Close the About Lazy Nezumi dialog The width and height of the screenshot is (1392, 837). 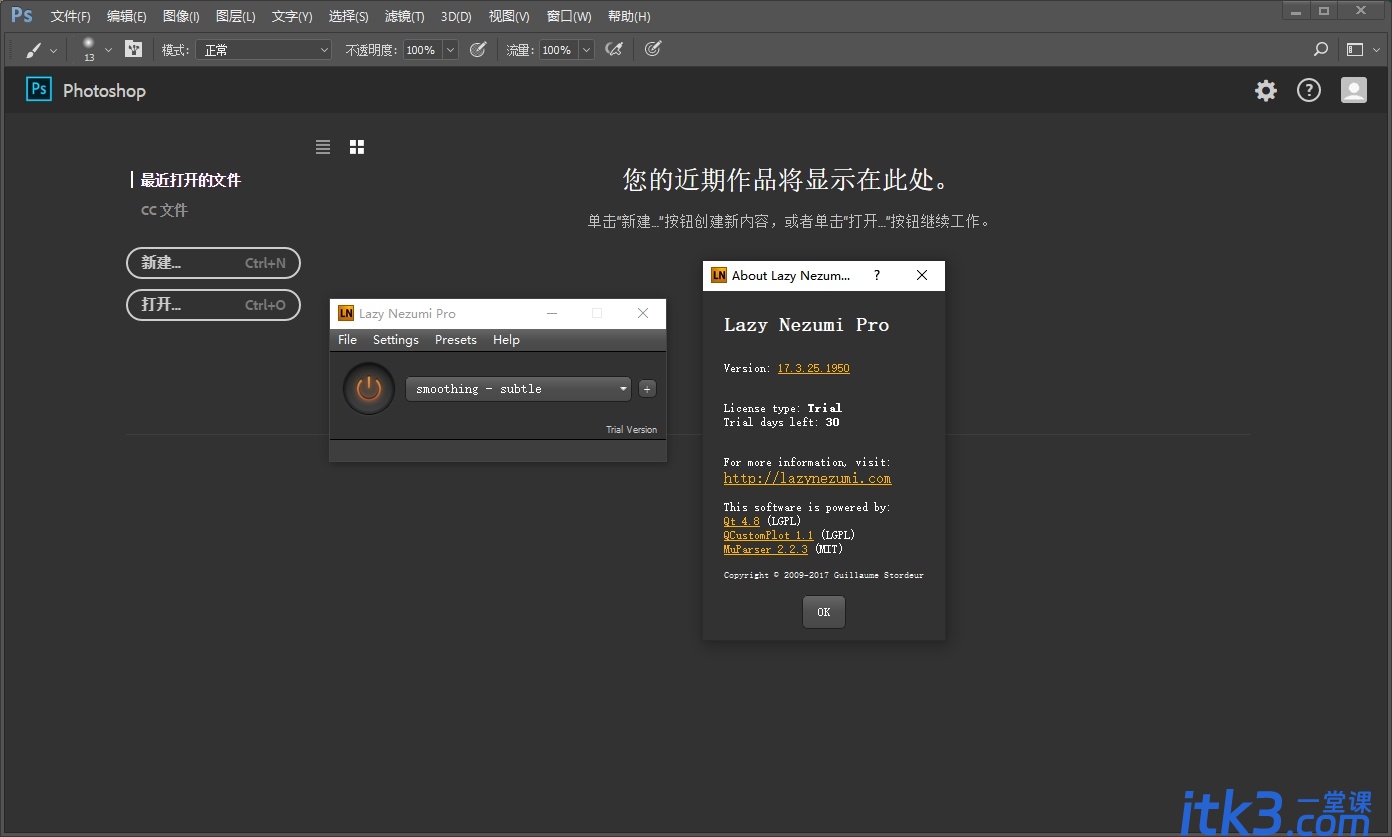click(x=922, y=275)
